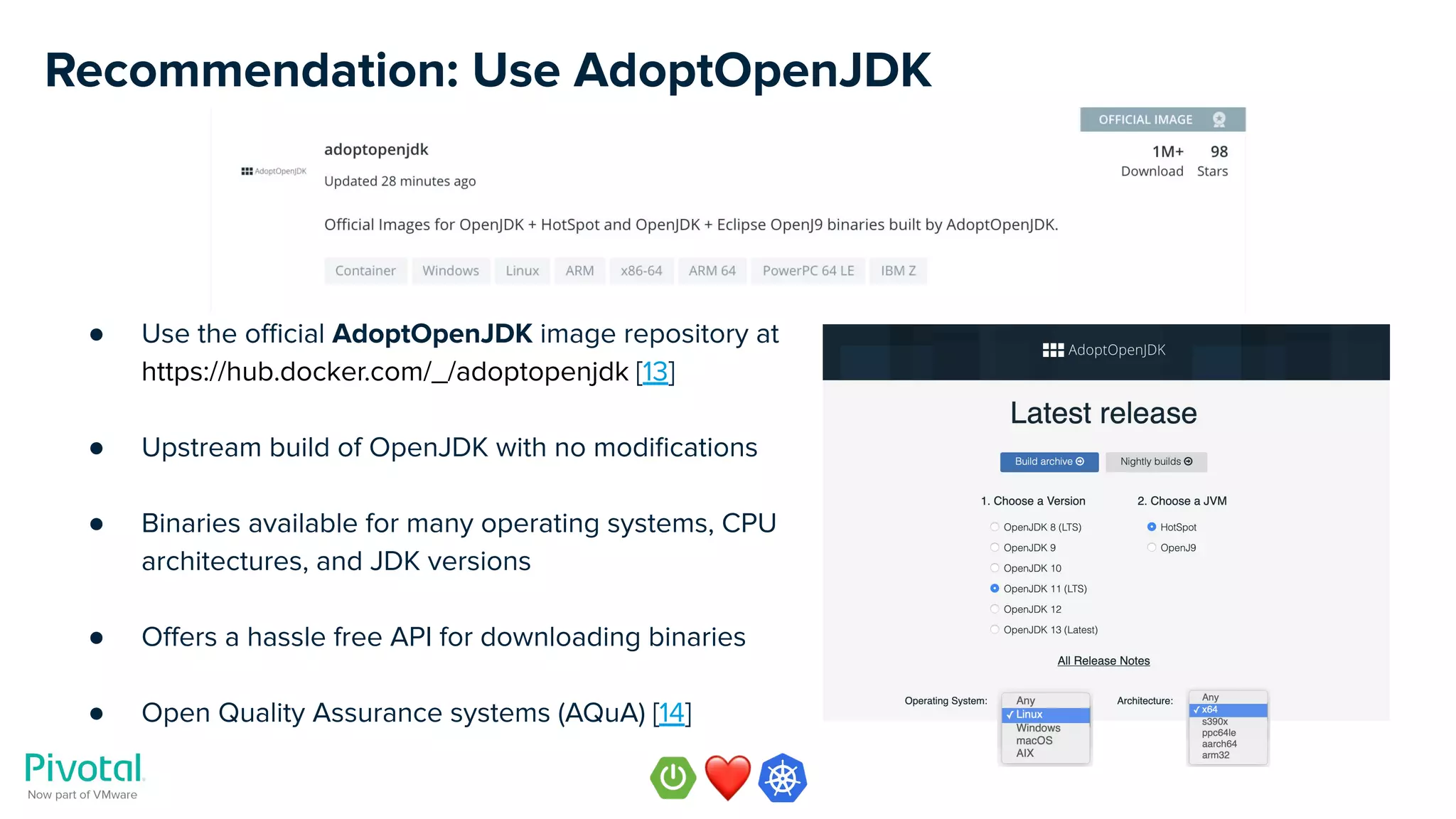Viewport: 1456px width, 819px height.
Task: Pick Any in the Architecture dropdown
Action: pos(1228,697)
